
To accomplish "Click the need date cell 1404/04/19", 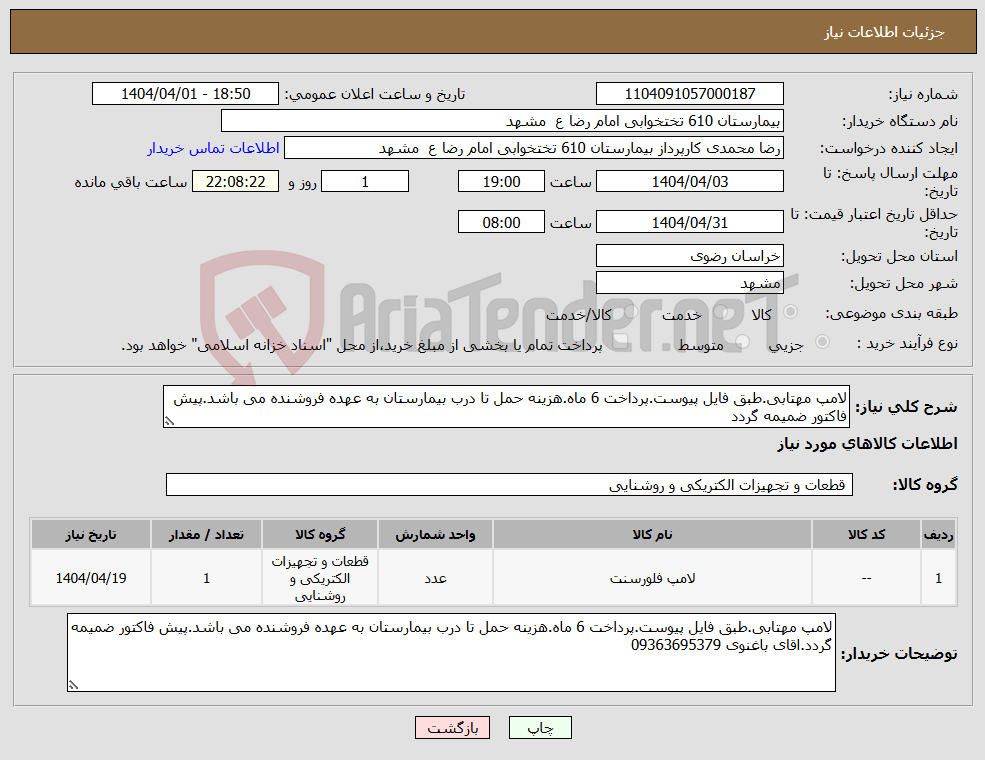I will pos(91,578).
